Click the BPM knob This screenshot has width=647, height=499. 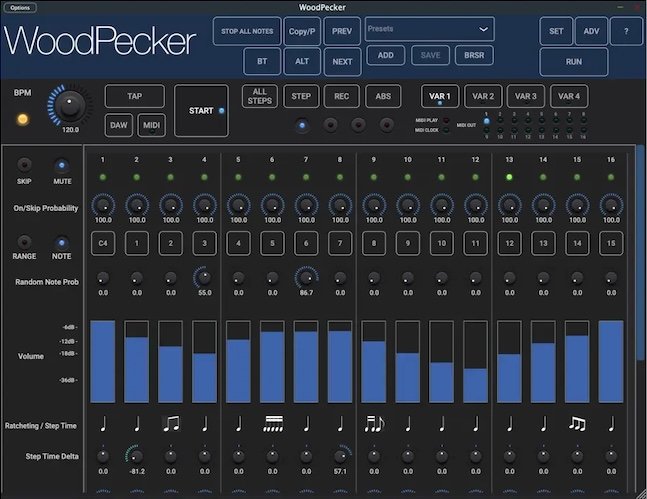pyautogui.click(x=69, y=106)
